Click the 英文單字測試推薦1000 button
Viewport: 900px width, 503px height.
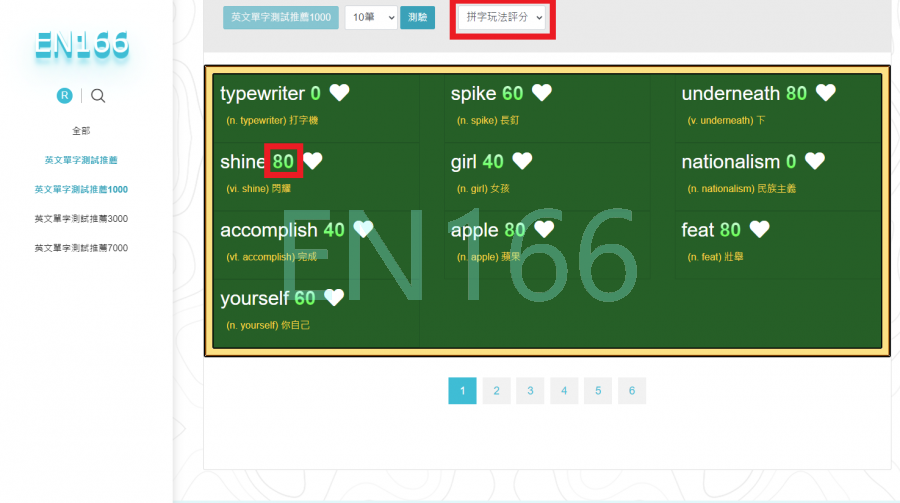pyautogui.click(x=281, y=17)
